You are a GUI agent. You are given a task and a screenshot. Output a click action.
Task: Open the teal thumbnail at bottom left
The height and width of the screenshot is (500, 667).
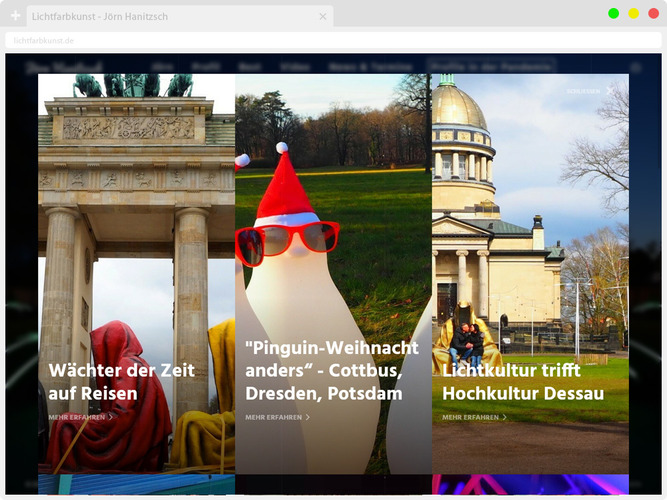click(136, 485)
